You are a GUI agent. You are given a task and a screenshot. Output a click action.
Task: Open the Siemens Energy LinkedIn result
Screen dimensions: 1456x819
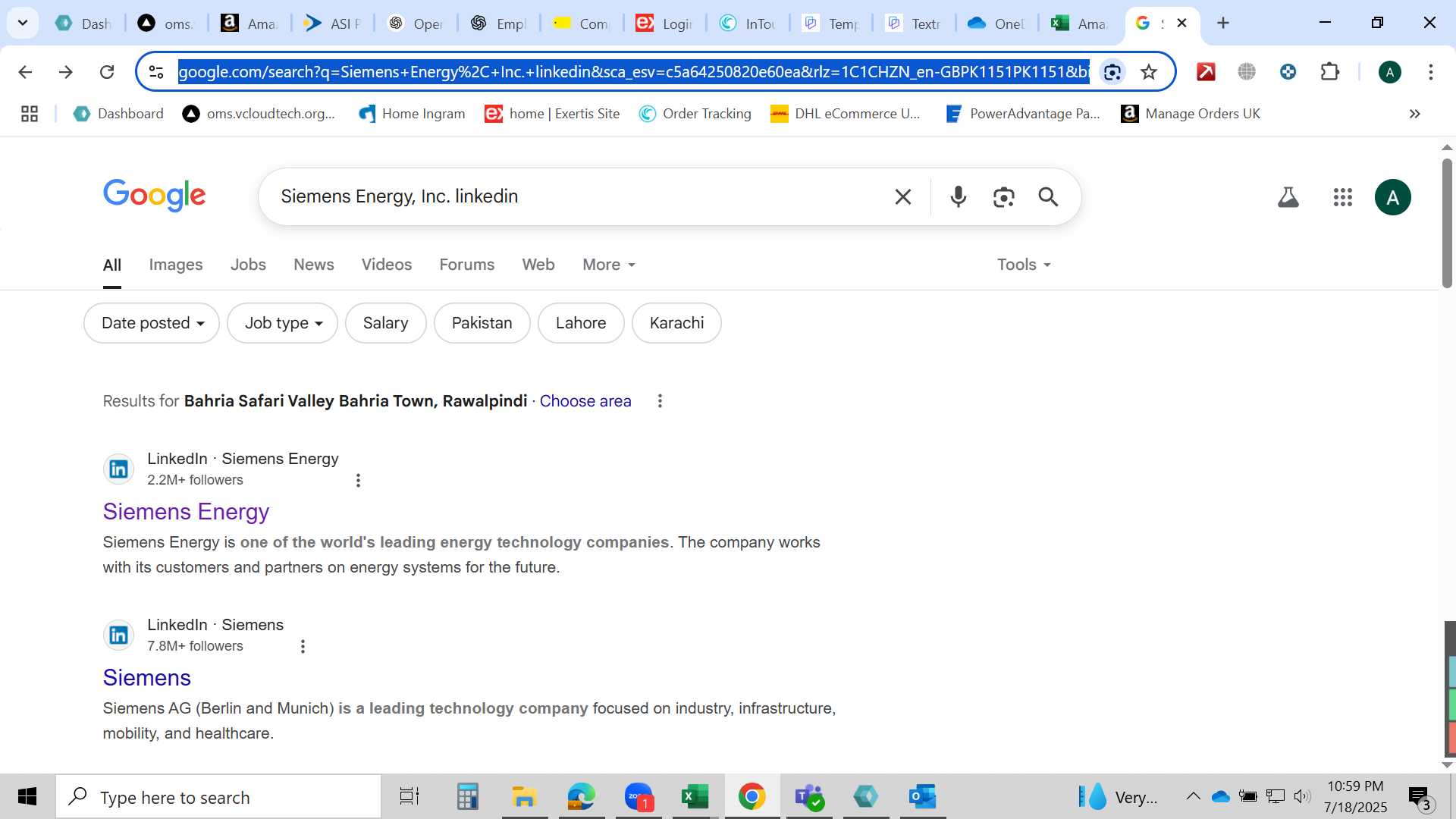point(186,512)
